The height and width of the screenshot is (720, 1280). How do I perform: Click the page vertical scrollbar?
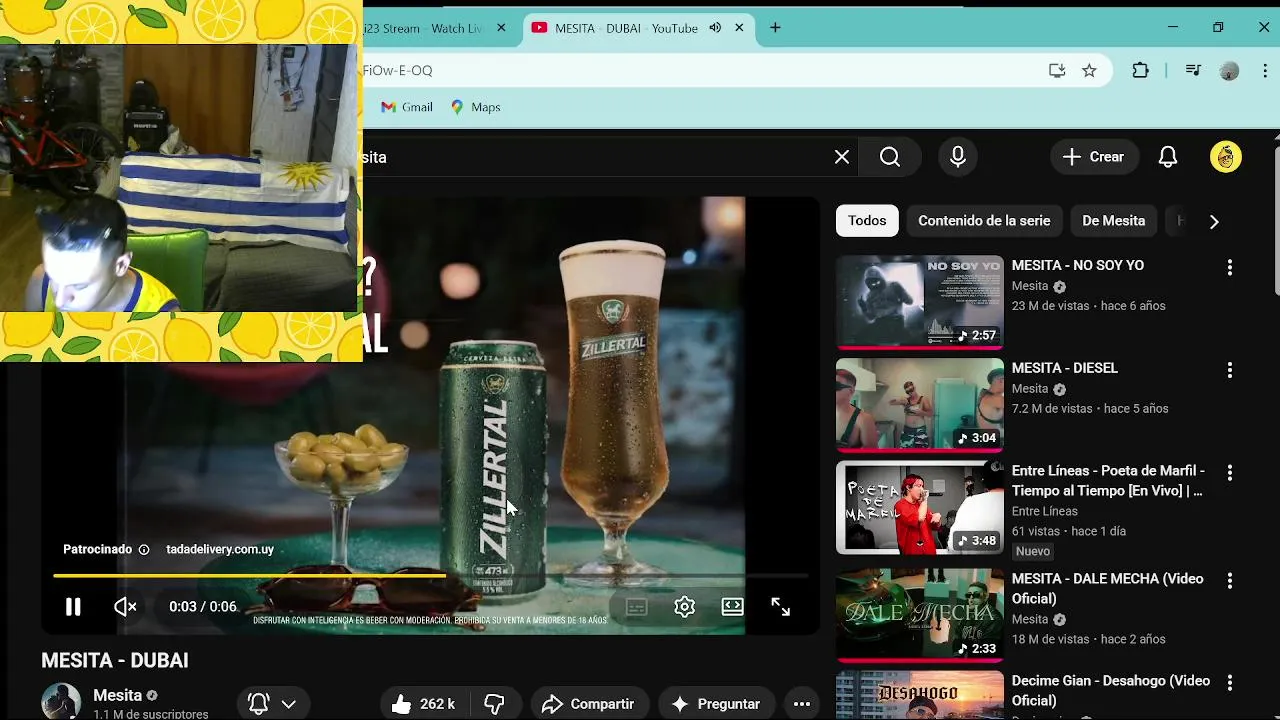coord(1275,220)
